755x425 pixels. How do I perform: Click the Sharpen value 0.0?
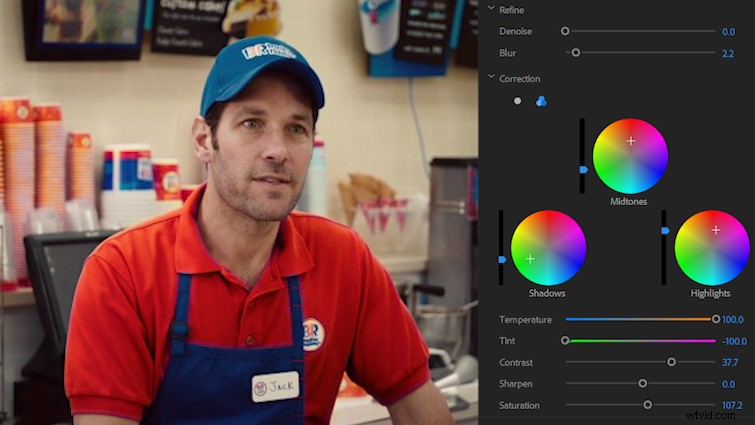click(x=729, y=384)
